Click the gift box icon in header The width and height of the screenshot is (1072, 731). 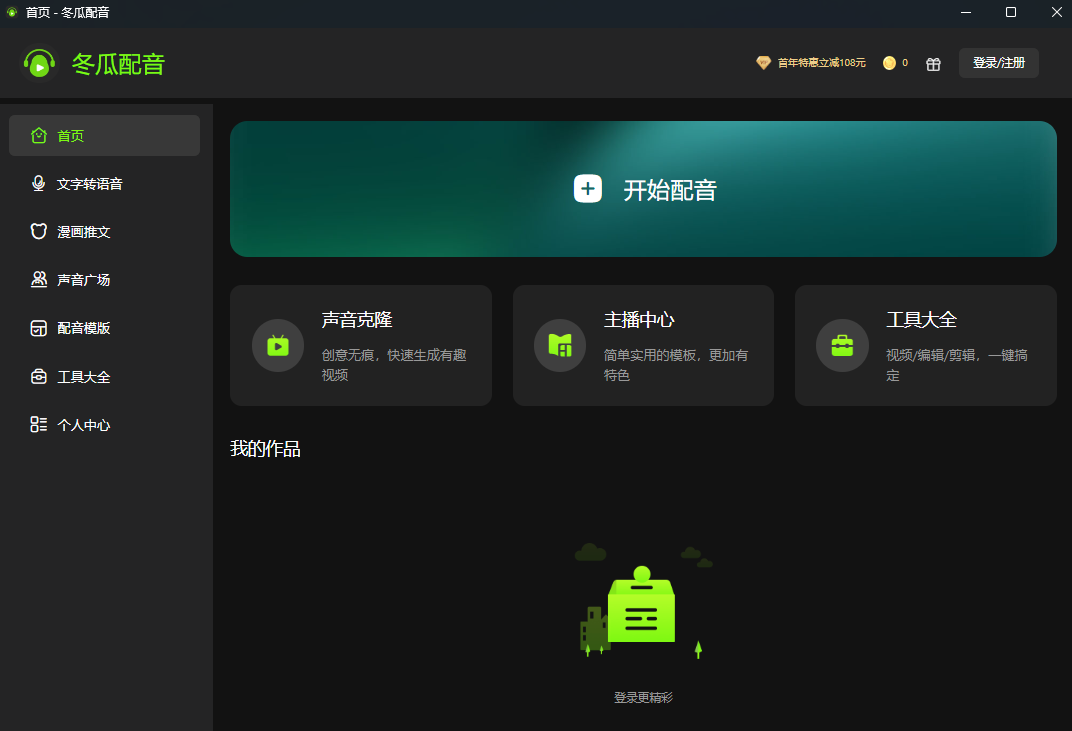(933, 64)
